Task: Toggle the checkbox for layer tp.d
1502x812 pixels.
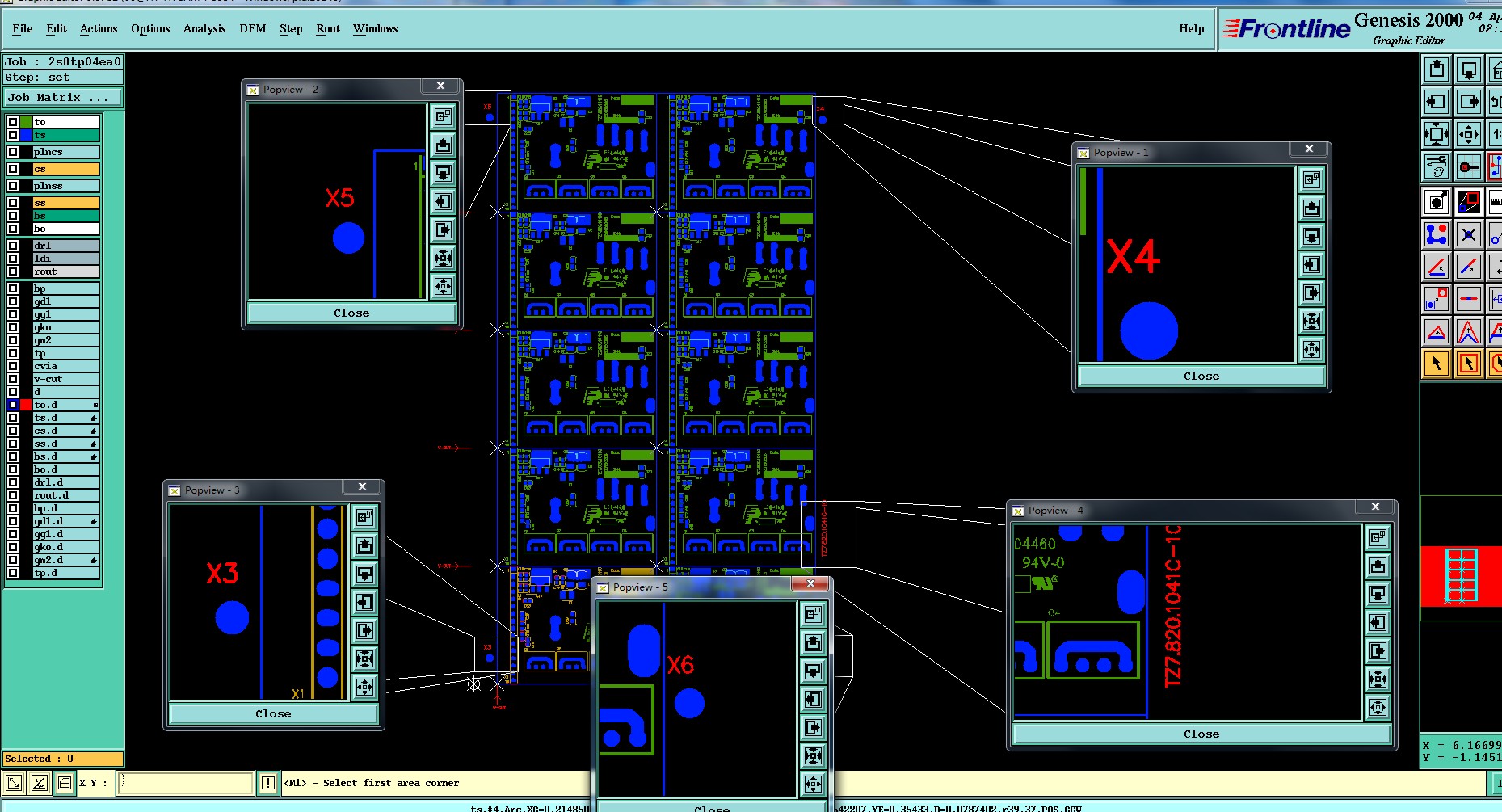Action: click(x=13, y=573)
